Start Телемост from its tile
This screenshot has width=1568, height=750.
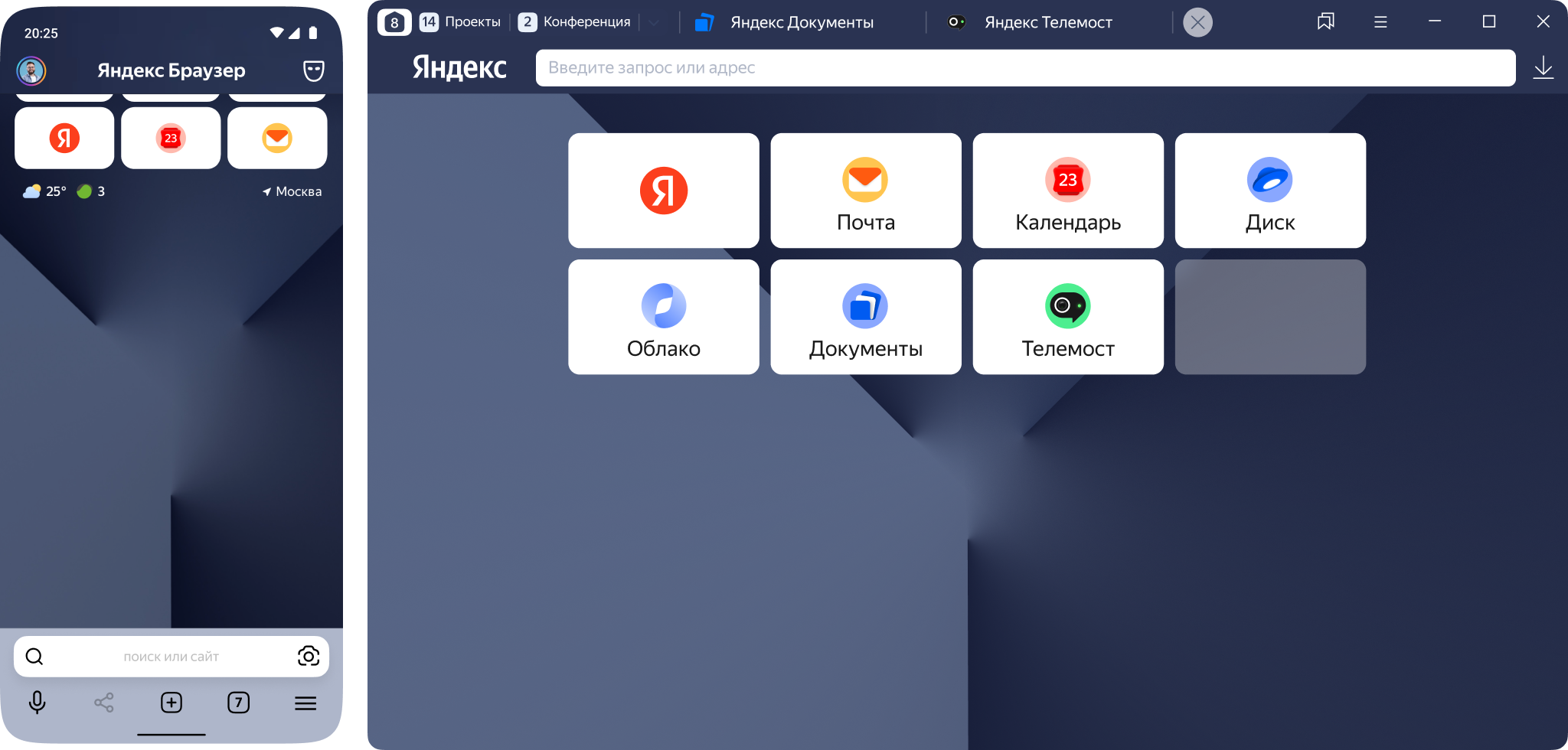1067,316
